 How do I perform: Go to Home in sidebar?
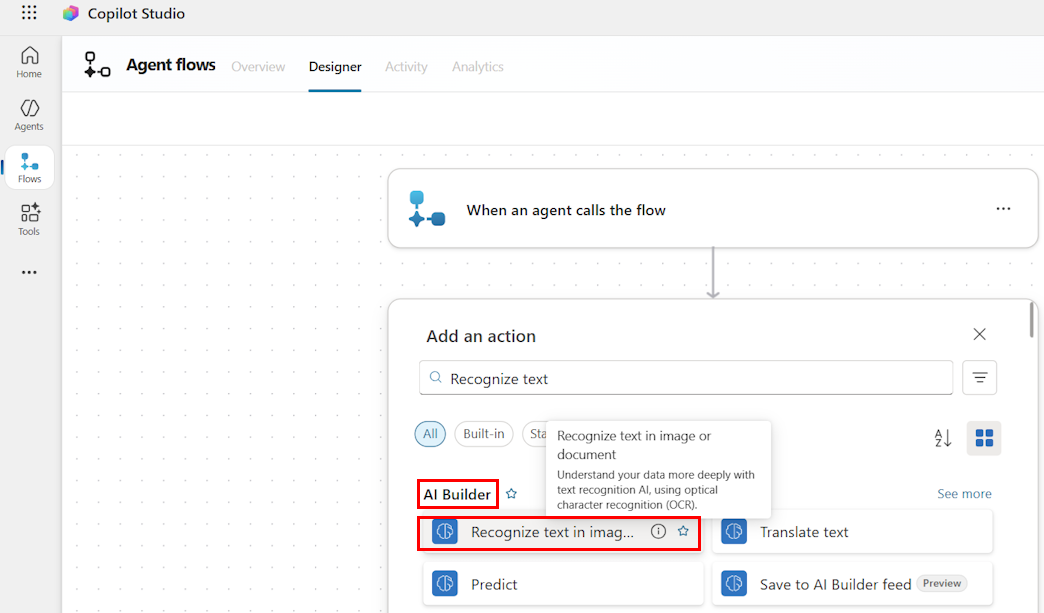29,63
